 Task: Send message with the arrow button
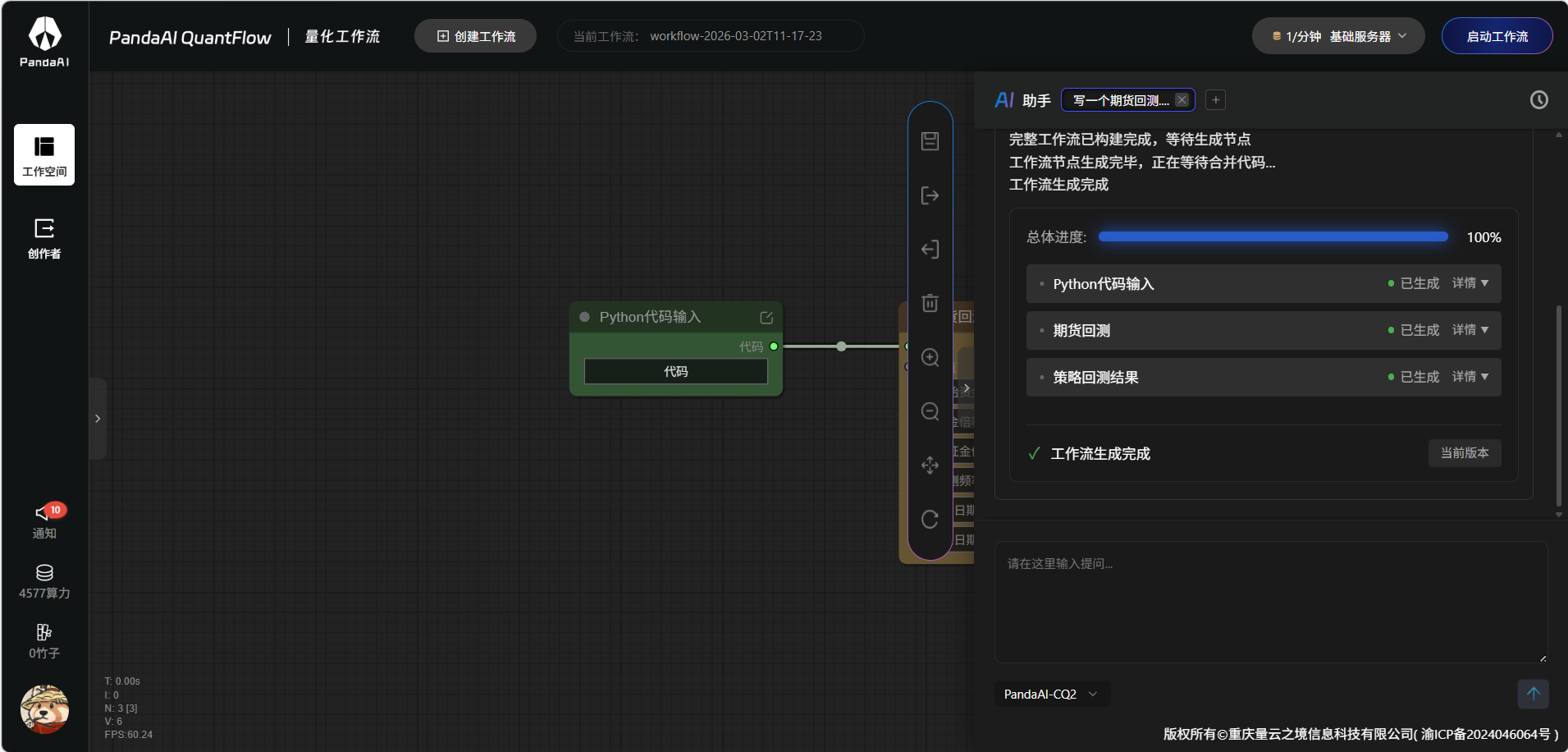tap(1533, 694)
